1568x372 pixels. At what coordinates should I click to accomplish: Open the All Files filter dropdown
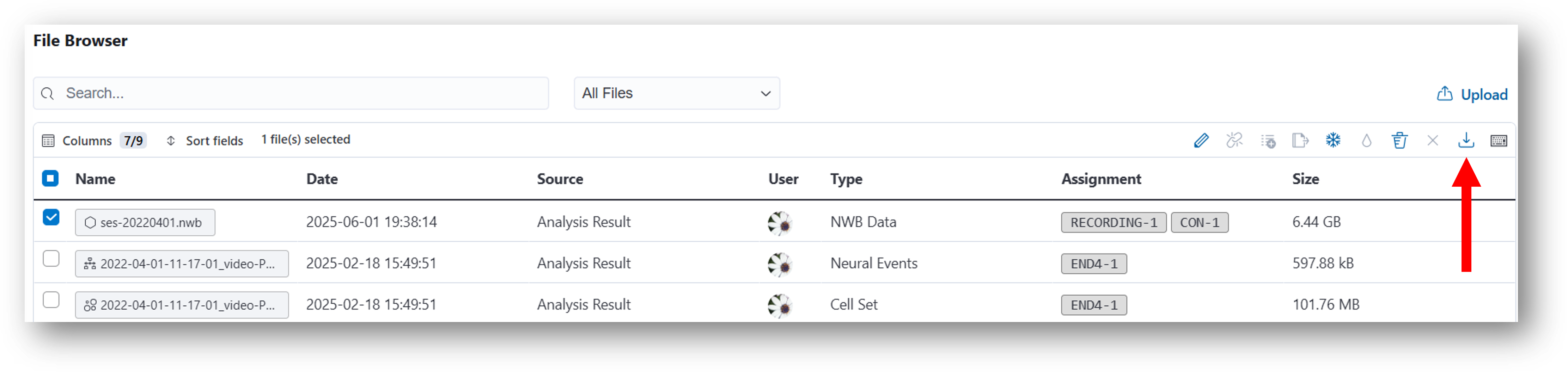tap(676, 93)
